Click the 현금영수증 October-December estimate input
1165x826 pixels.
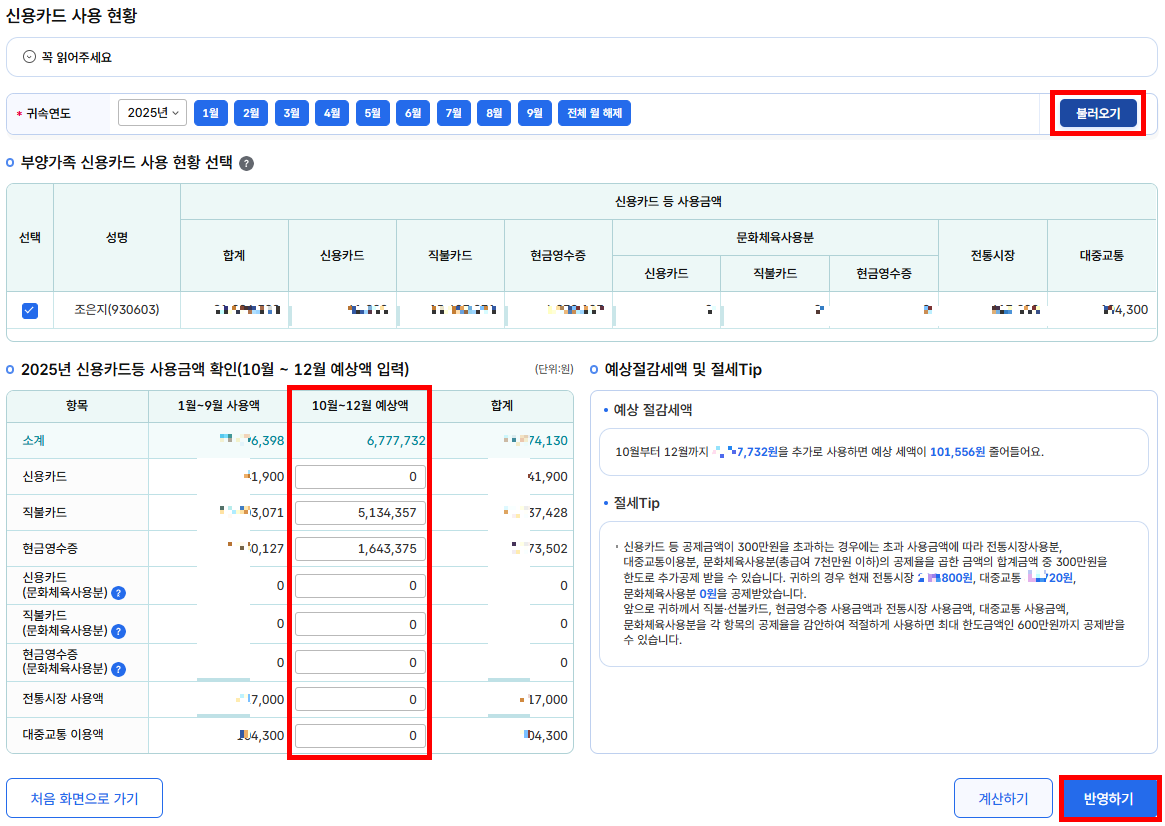(x=359, y=548)
